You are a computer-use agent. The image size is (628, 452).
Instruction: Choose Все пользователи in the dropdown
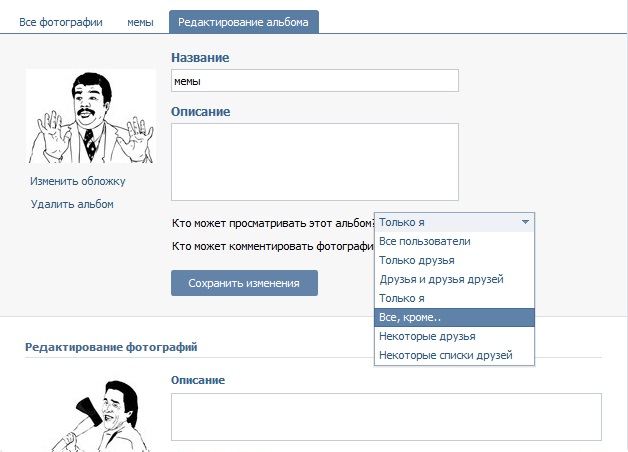(454, 241)
